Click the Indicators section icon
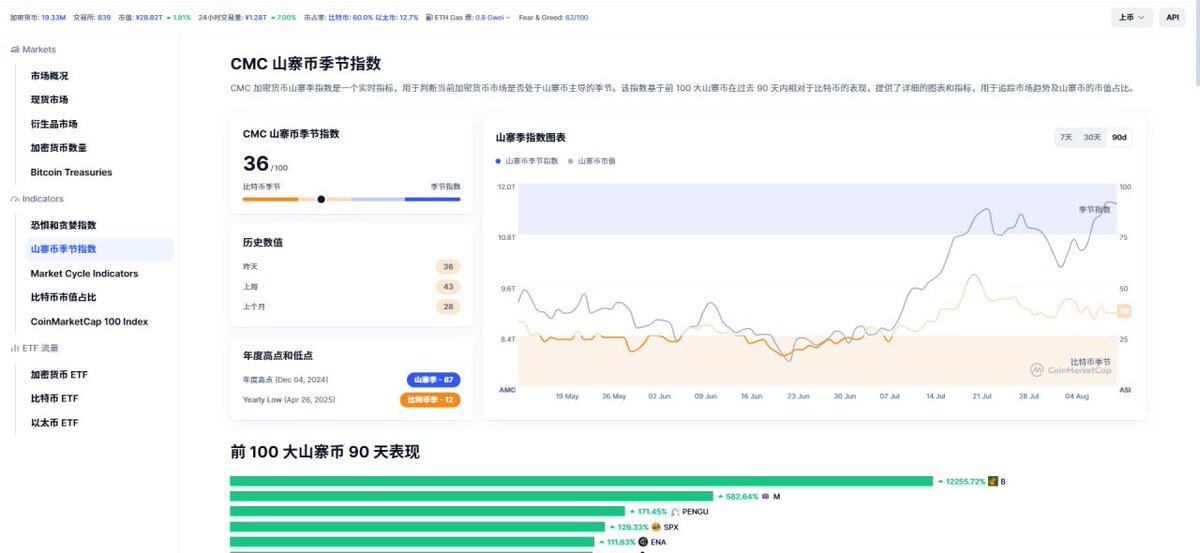 pos(14,199)
